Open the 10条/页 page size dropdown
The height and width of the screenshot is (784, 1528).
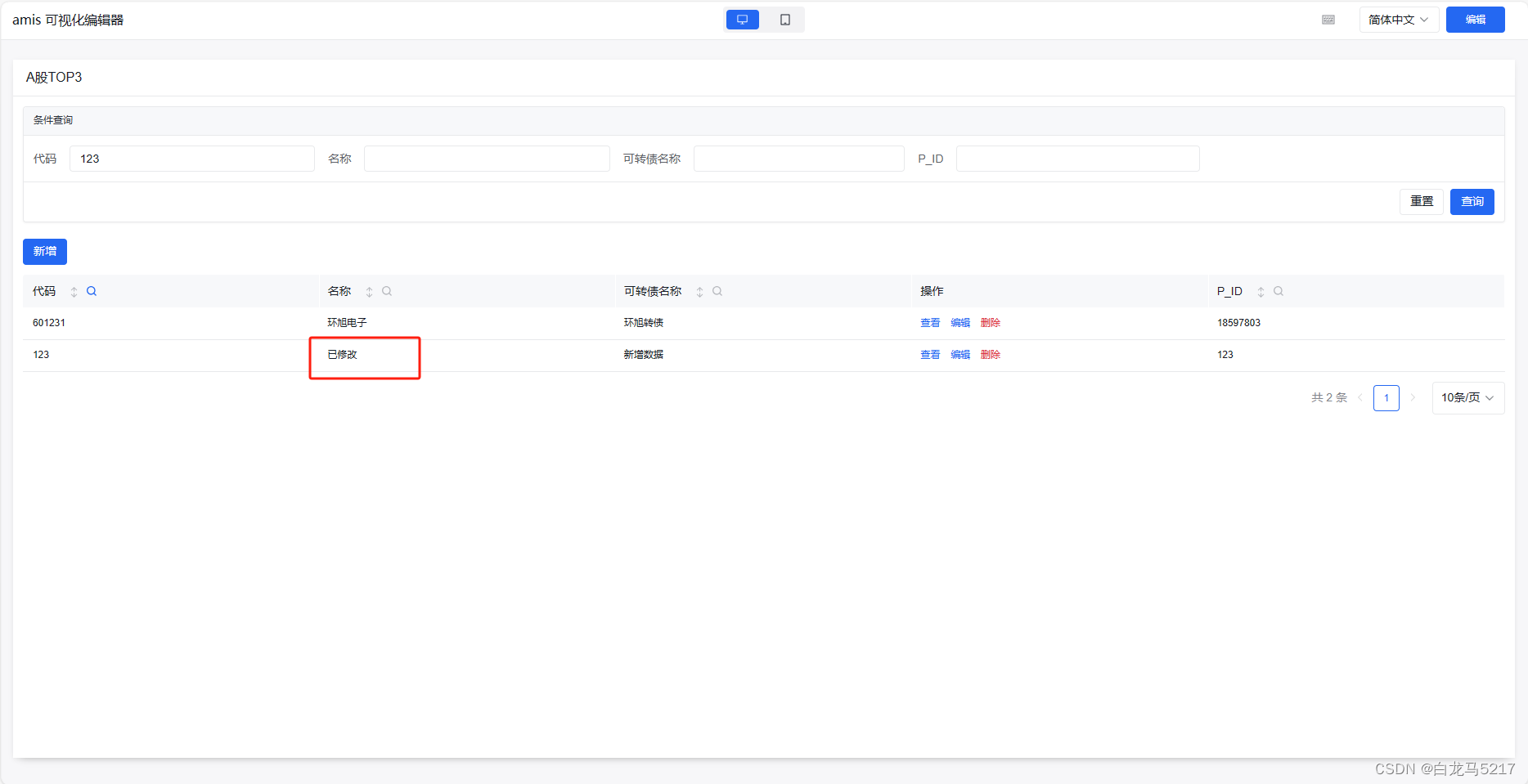[1467, 398]
